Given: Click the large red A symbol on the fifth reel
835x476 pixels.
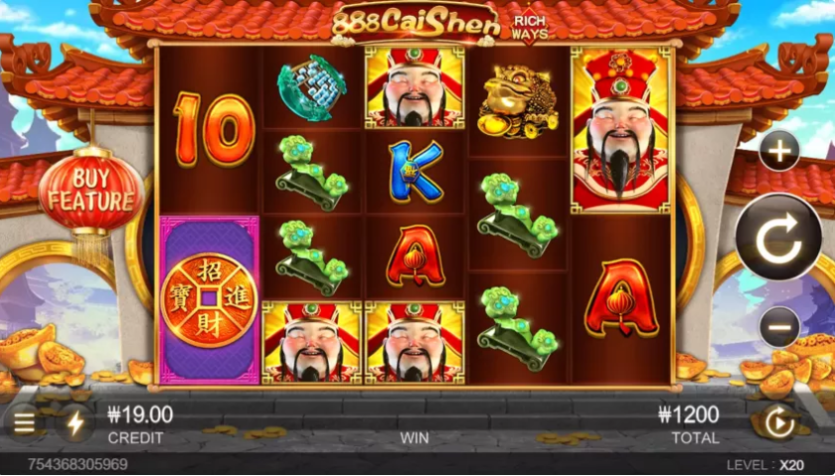Looking at the screenshot, I should pyautogui.click(x=621, y=298).
